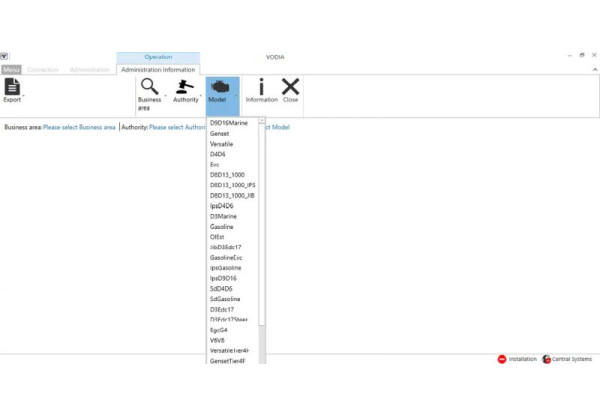Click the Export document icon
Viewport: 600px width, 416px height.
point(12,88)
